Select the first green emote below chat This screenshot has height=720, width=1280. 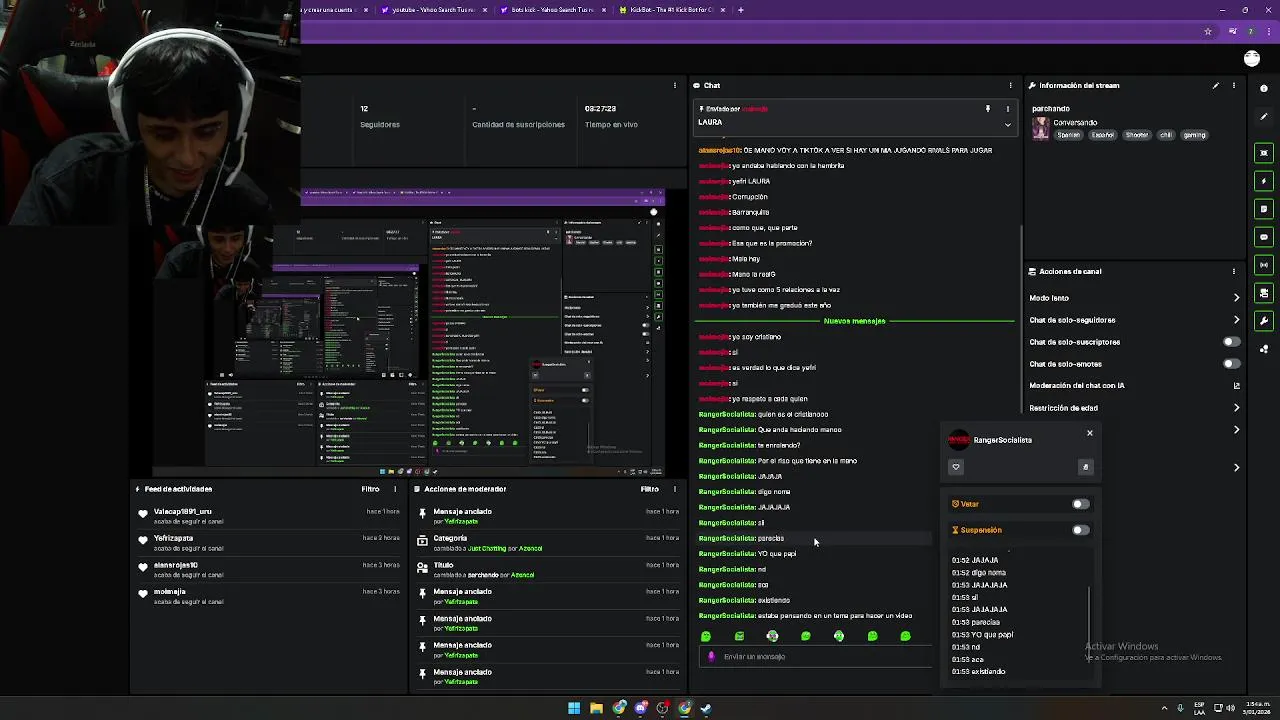coord(706,636)
